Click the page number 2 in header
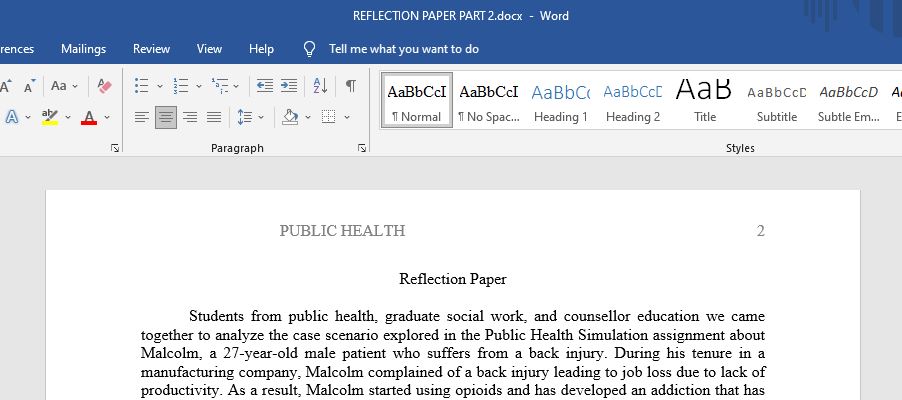 [760, 231]
